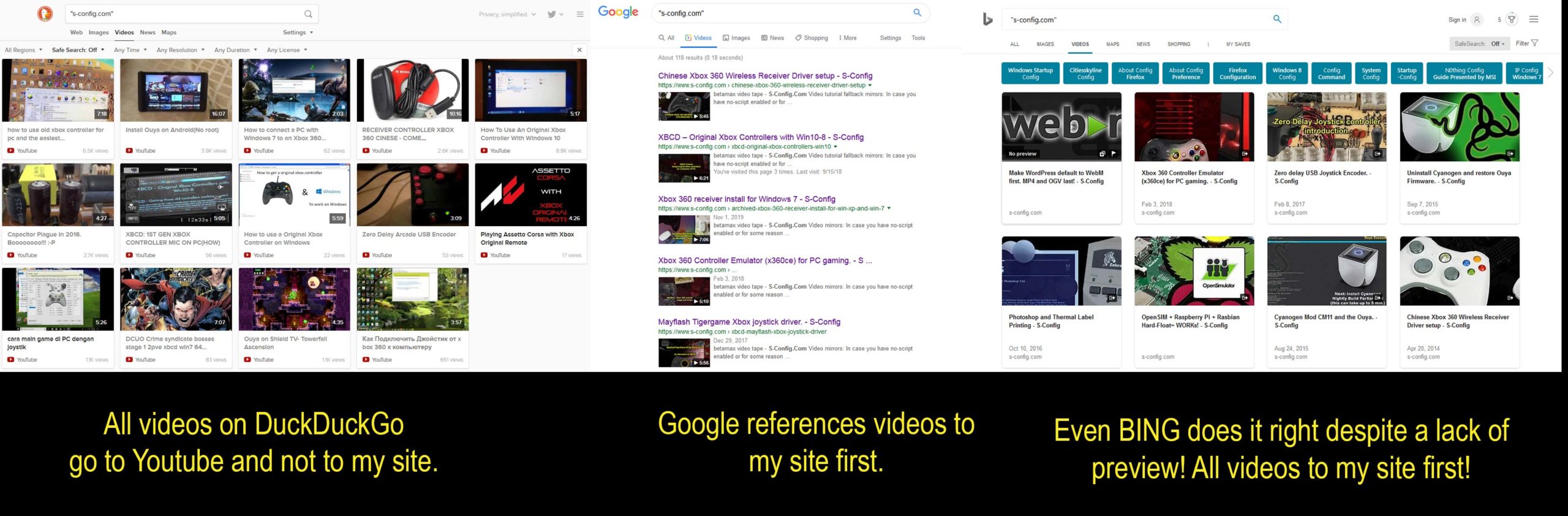Screen dimensions: 1568x516
Task: Select the DuckDuckGo News tab
Action: 148,32
